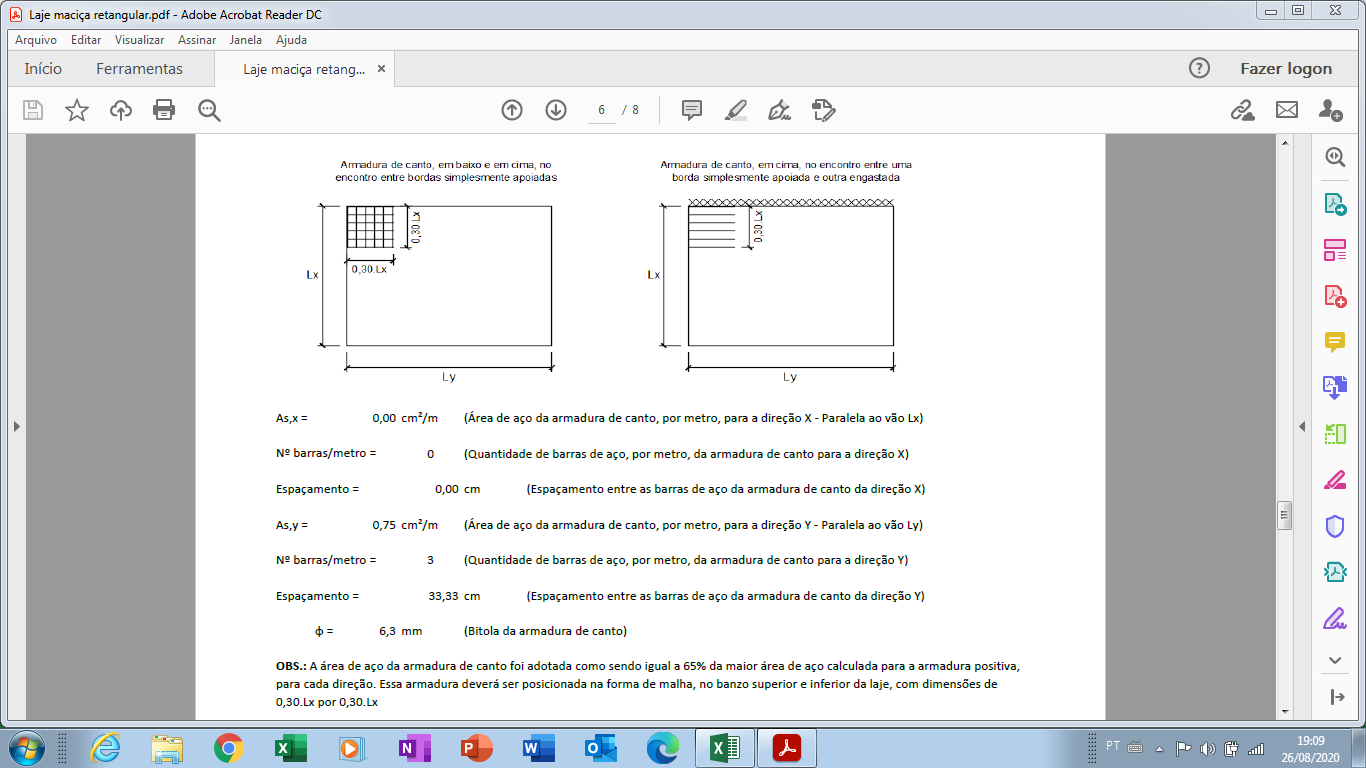Viewport: 1366px width, 768px height.
Task: Select the highlight text tool
Action: point(736,110)
